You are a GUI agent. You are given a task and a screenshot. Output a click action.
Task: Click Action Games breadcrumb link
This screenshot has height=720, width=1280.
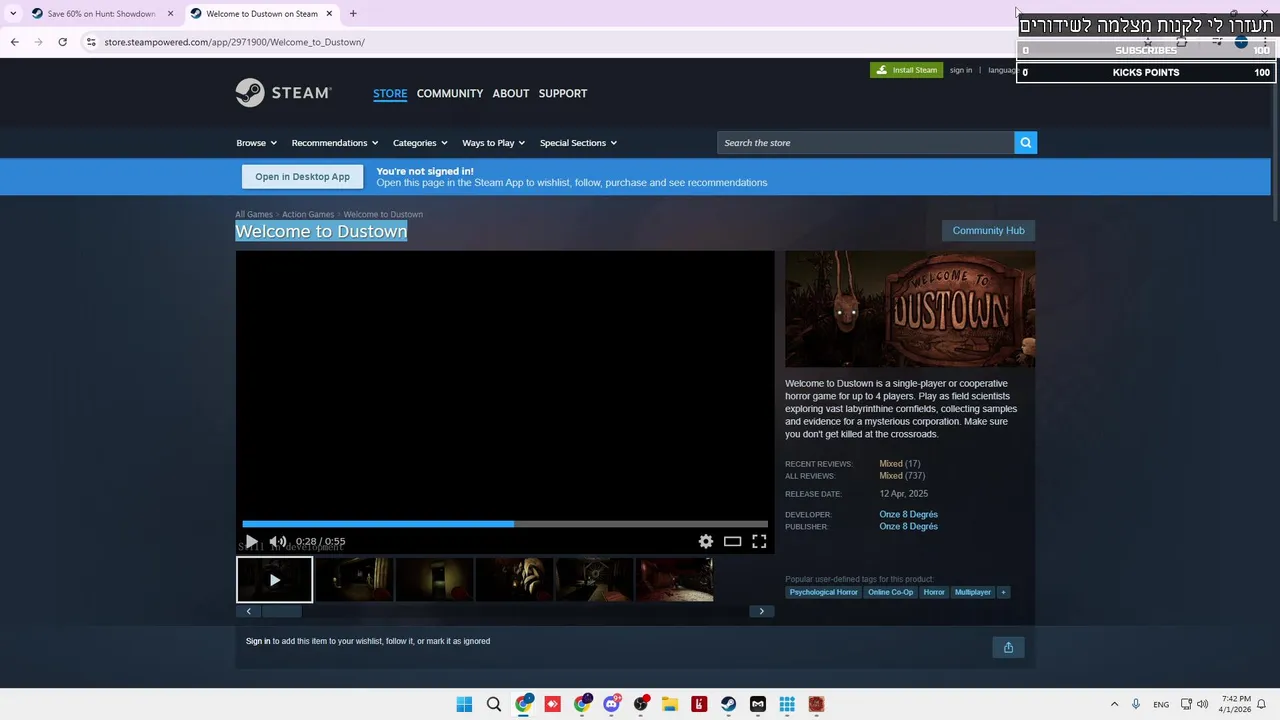(x=308, y=214)
